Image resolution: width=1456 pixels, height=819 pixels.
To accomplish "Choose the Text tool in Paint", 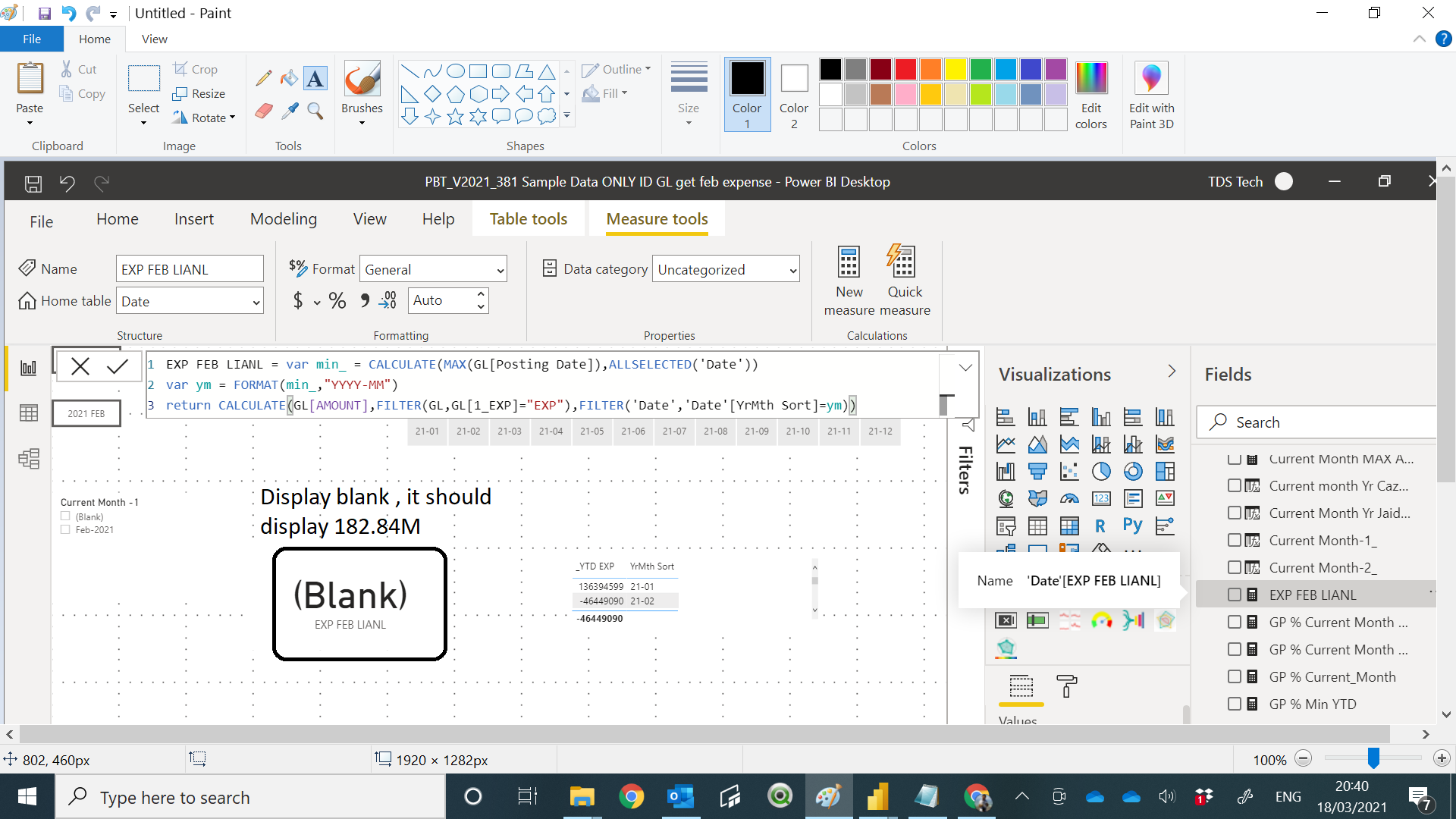I will click(315, 77).
